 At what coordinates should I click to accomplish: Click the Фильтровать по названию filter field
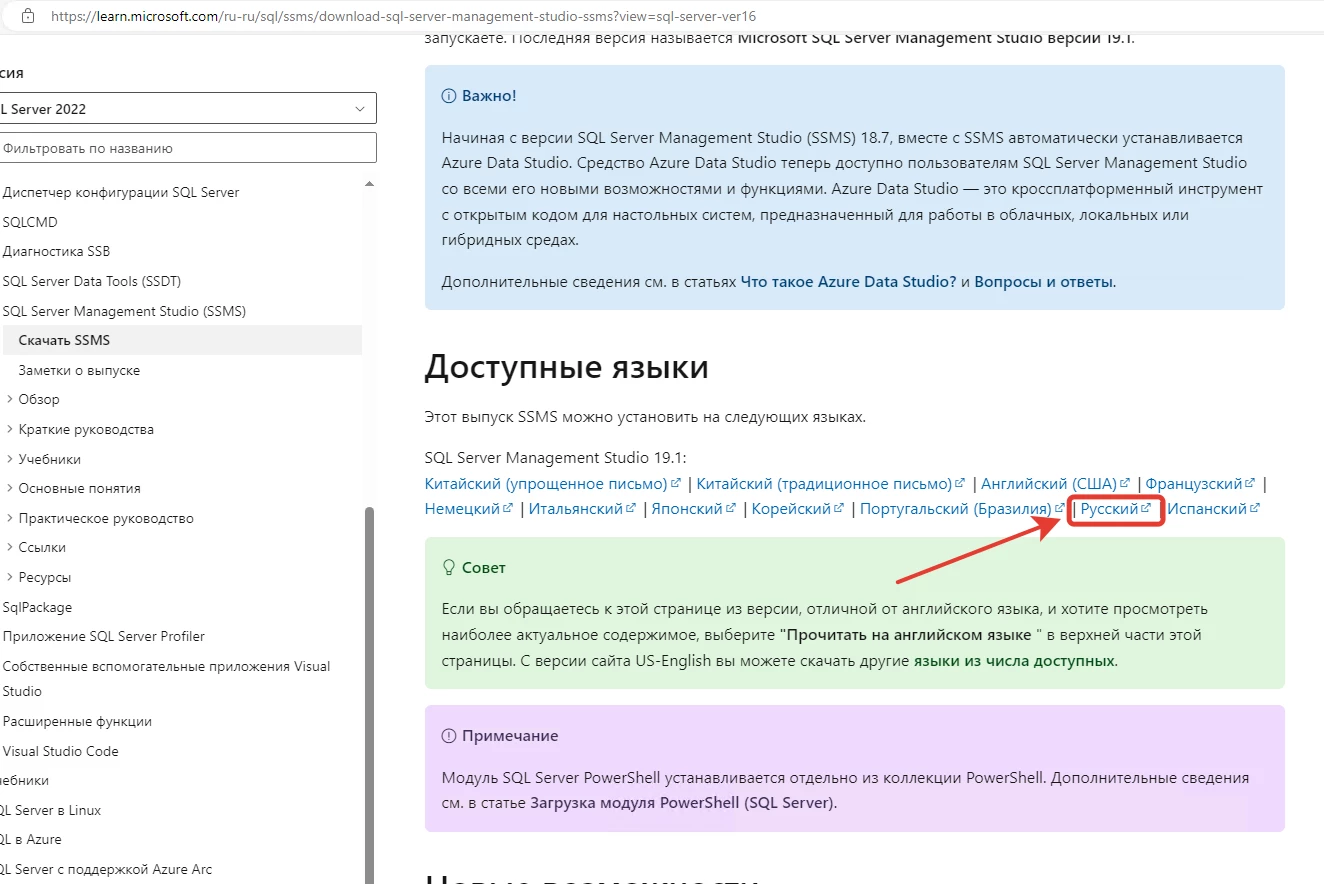click(x=188, y=148)
